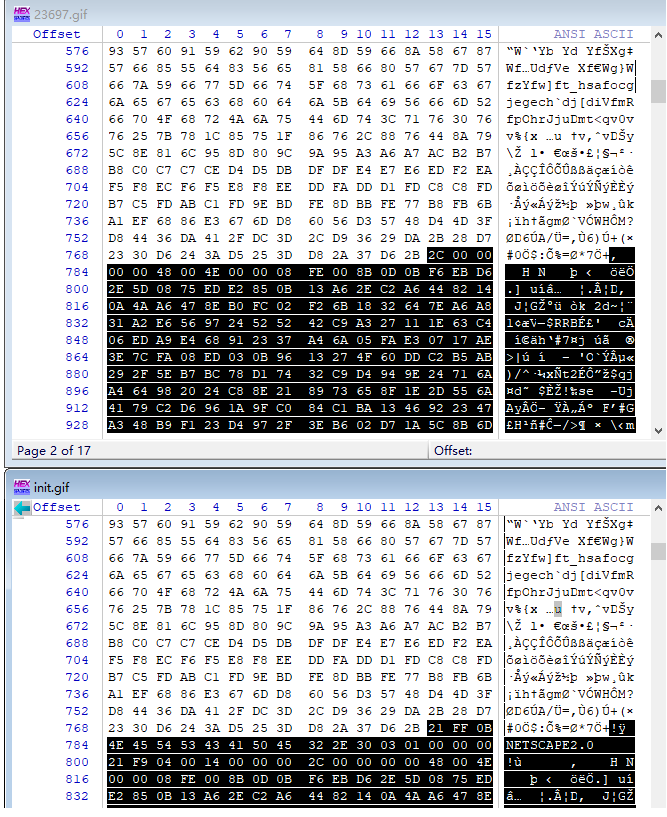Select offset 928 row label in 23697.gif

coord(77,425)
